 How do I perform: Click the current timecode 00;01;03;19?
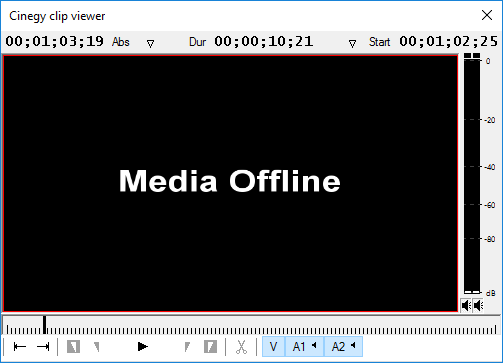[55, 41]
